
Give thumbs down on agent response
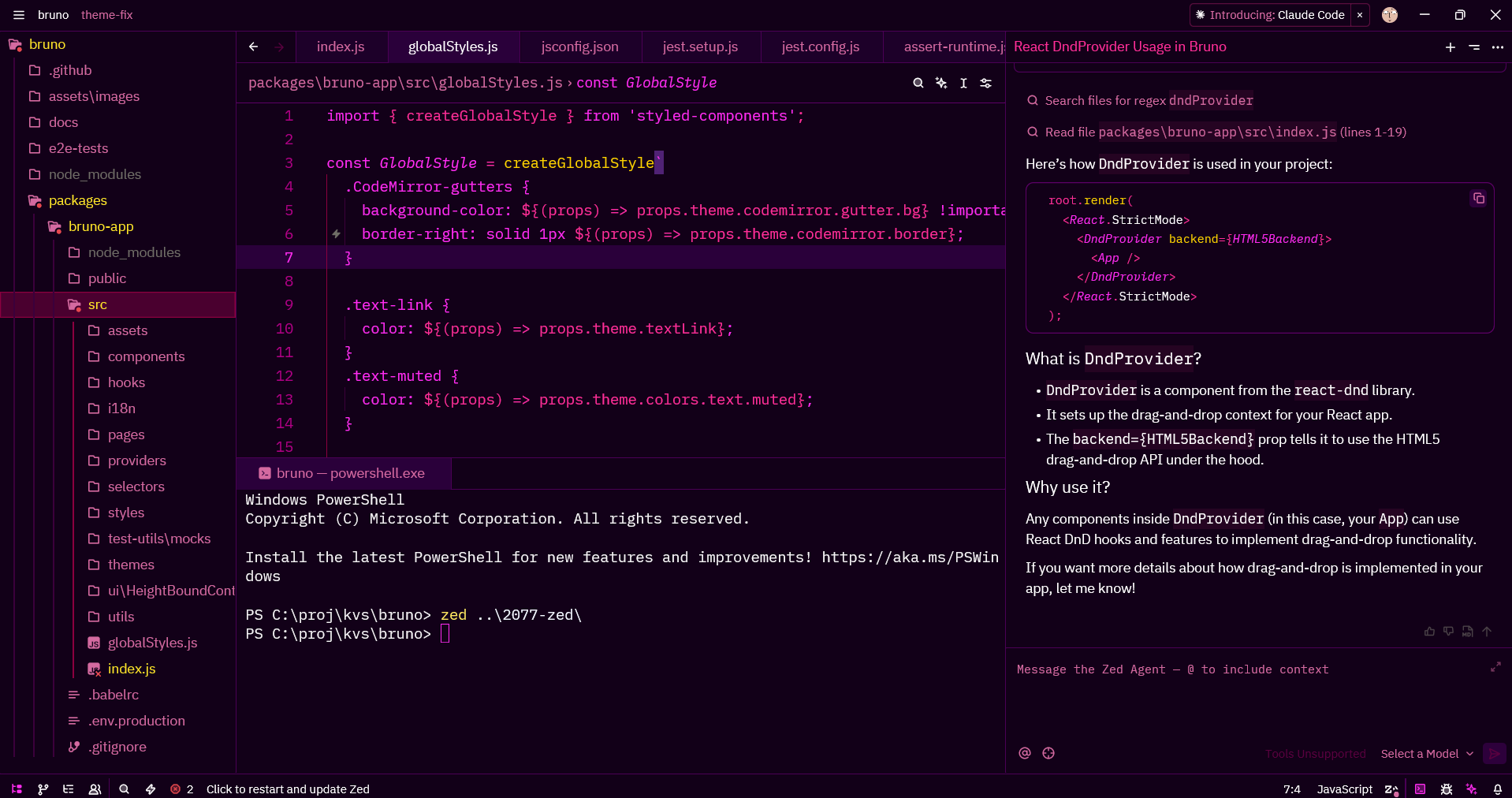point(1448,632)
